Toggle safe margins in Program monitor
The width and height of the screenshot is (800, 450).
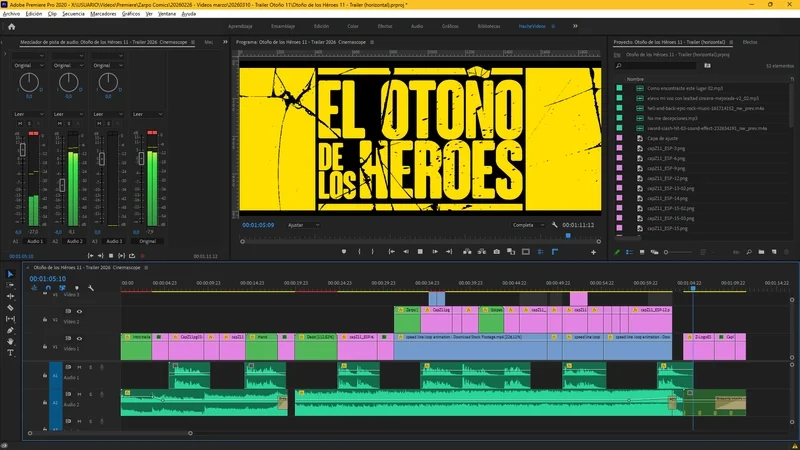pos(526,252)
